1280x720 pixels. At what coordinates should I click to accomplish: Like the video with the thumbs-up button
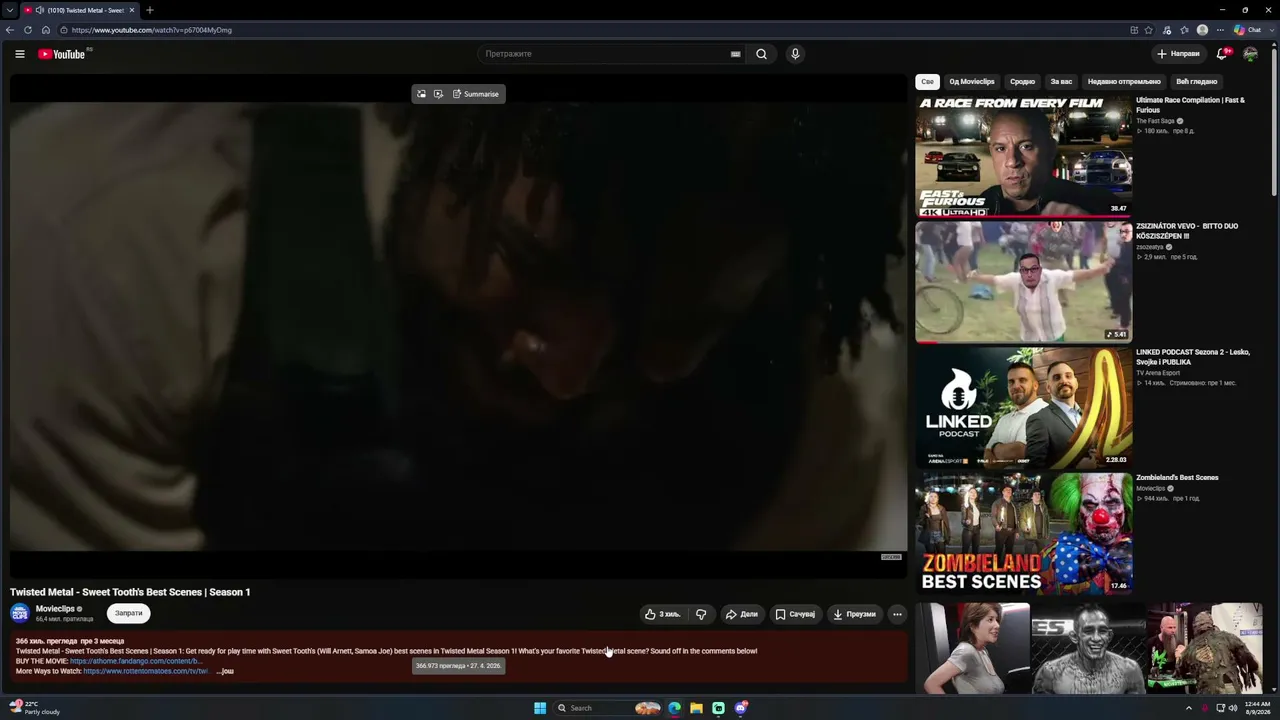click(x=662, y=614)
